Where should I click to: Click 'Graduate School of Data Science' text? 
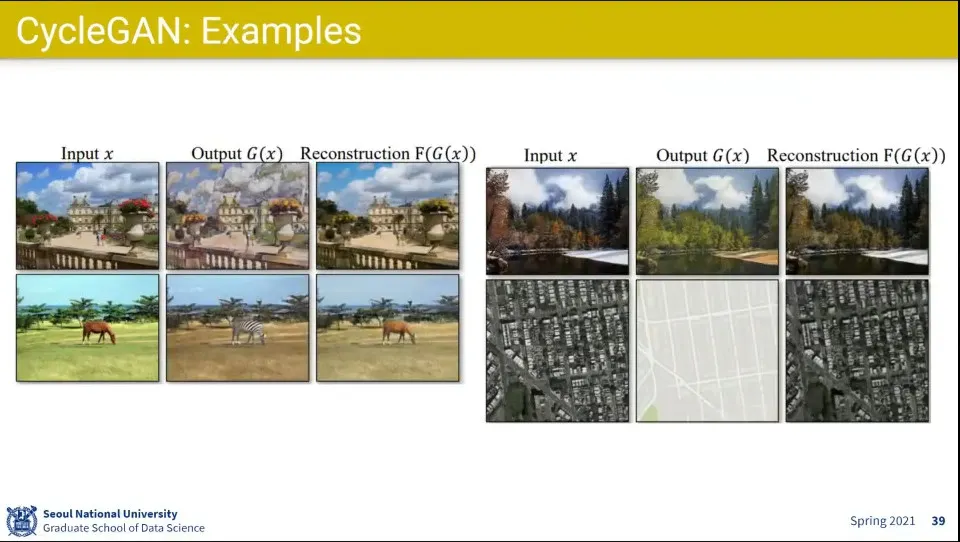(124, 528)
